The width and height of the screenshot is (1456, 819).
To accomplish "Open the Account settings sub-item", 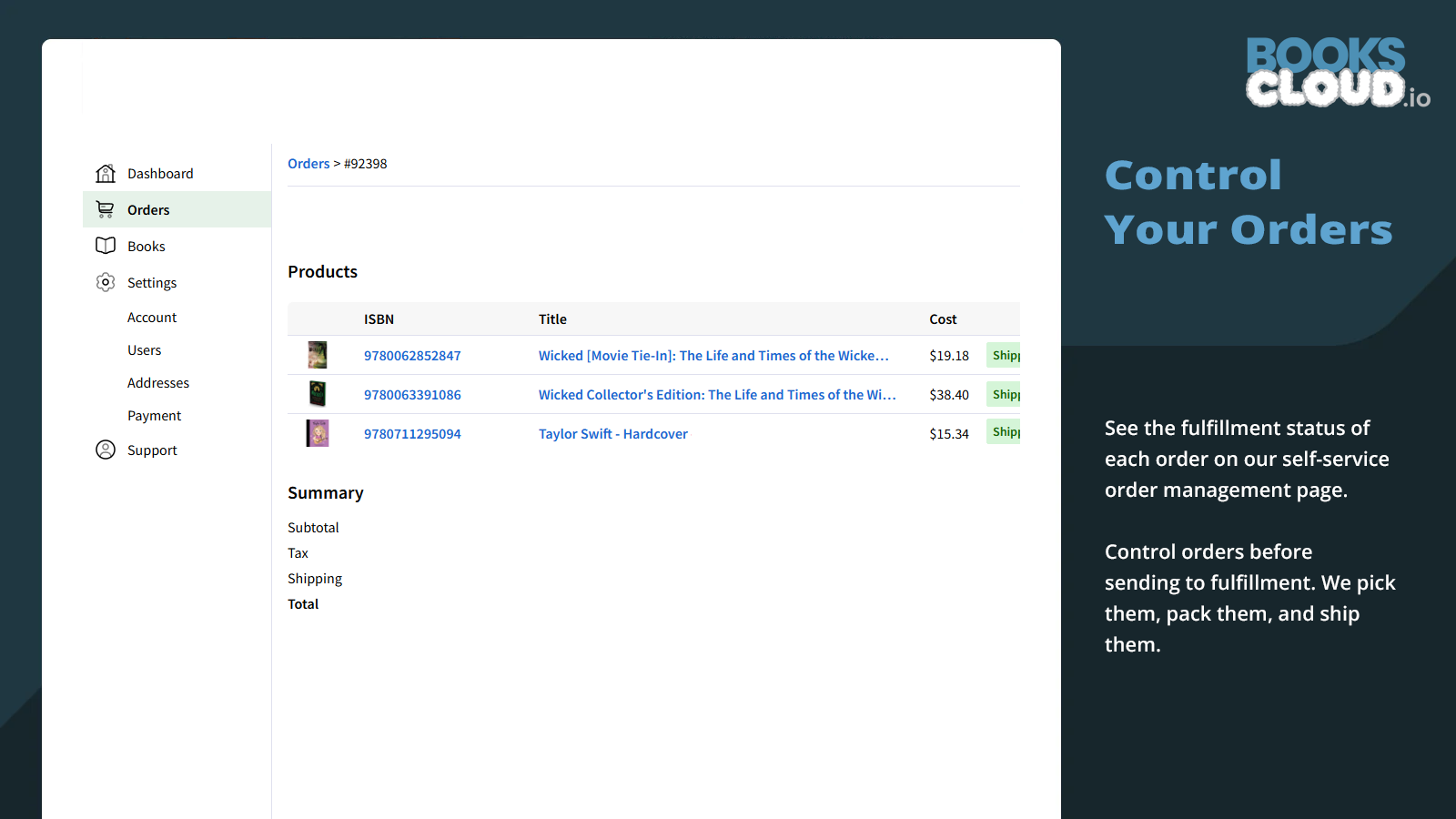I will (152, 318).
